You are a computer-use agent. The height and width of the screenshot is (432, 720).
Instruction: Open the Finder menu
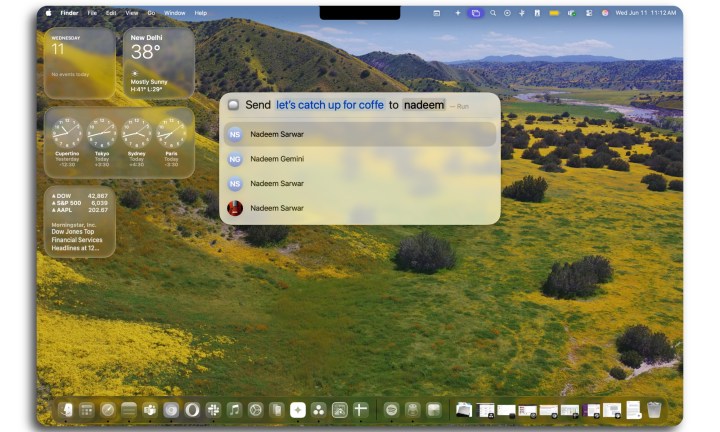[69, 13]
